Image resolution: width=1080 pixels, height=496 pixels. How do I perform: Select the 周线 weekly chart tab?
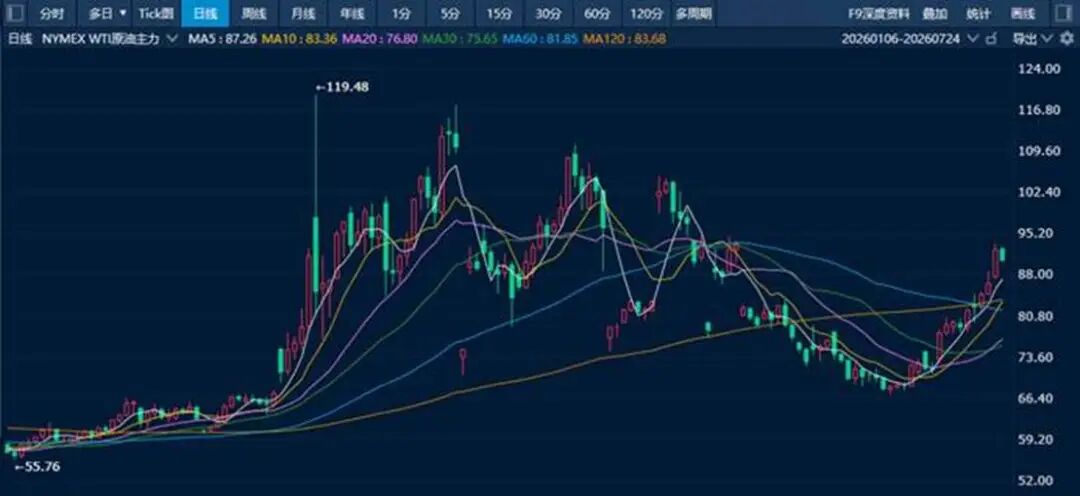click(253, 13)
